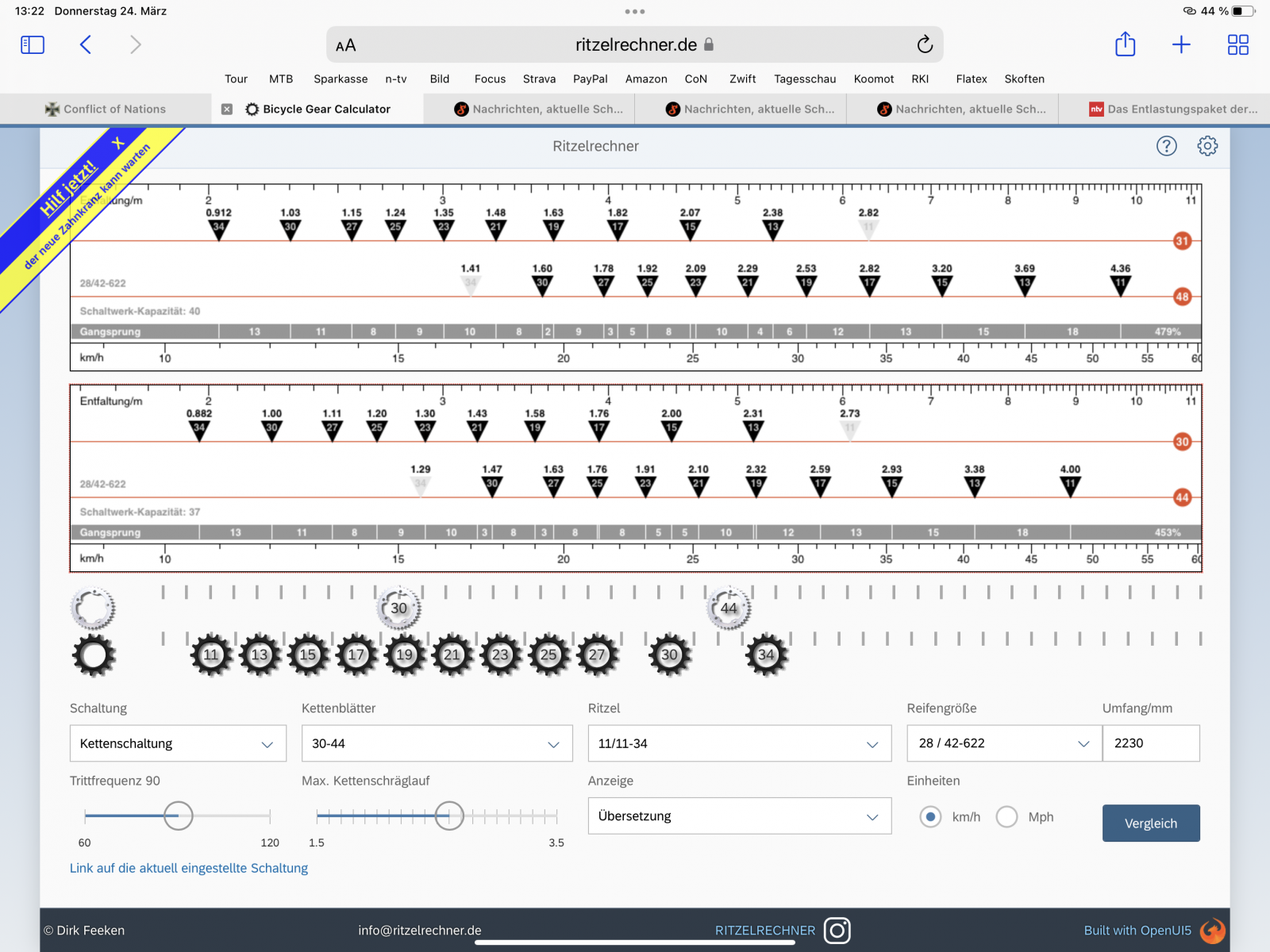Show the Safari tab overview

coord(1238,44)
